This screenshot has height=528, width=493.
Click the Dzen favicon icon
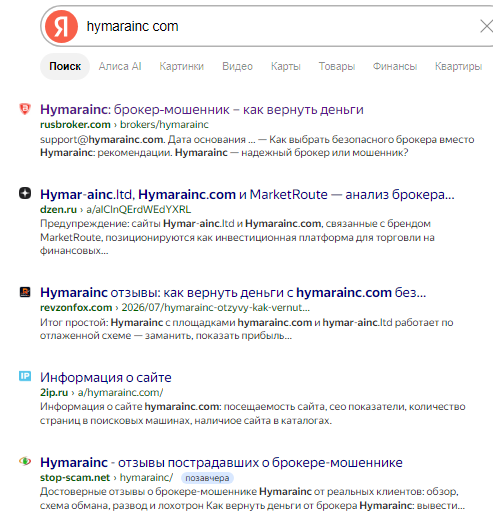[25, 193]
